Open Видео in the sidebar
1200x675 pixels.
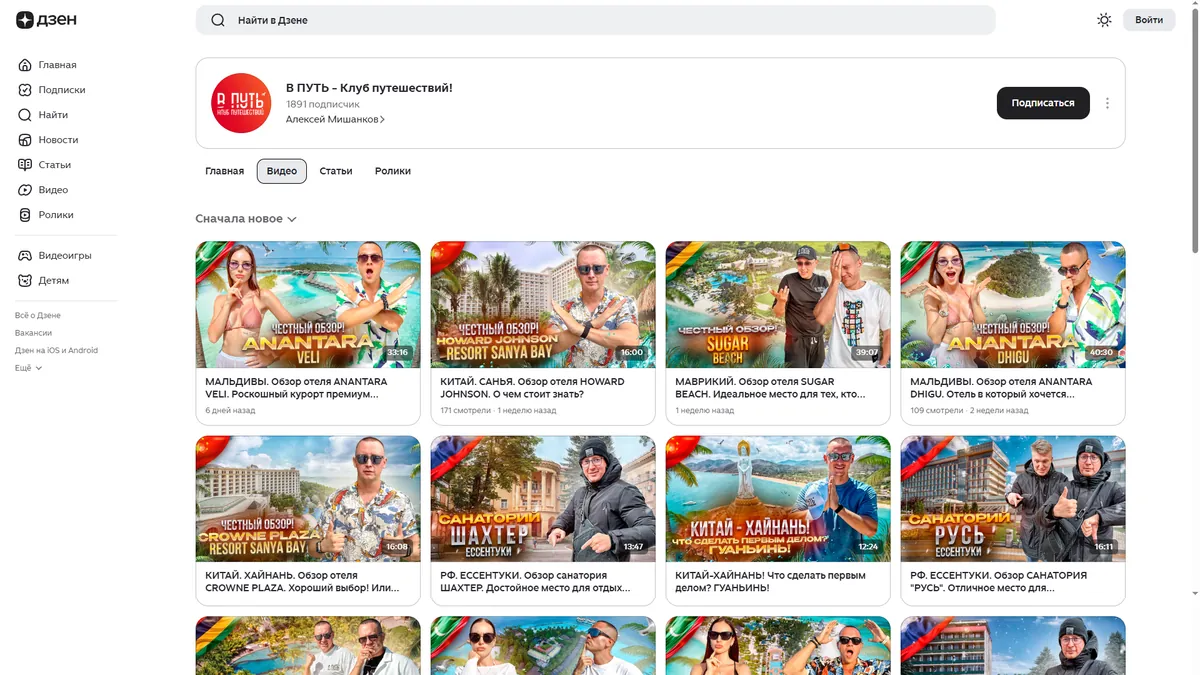[44, 190]
